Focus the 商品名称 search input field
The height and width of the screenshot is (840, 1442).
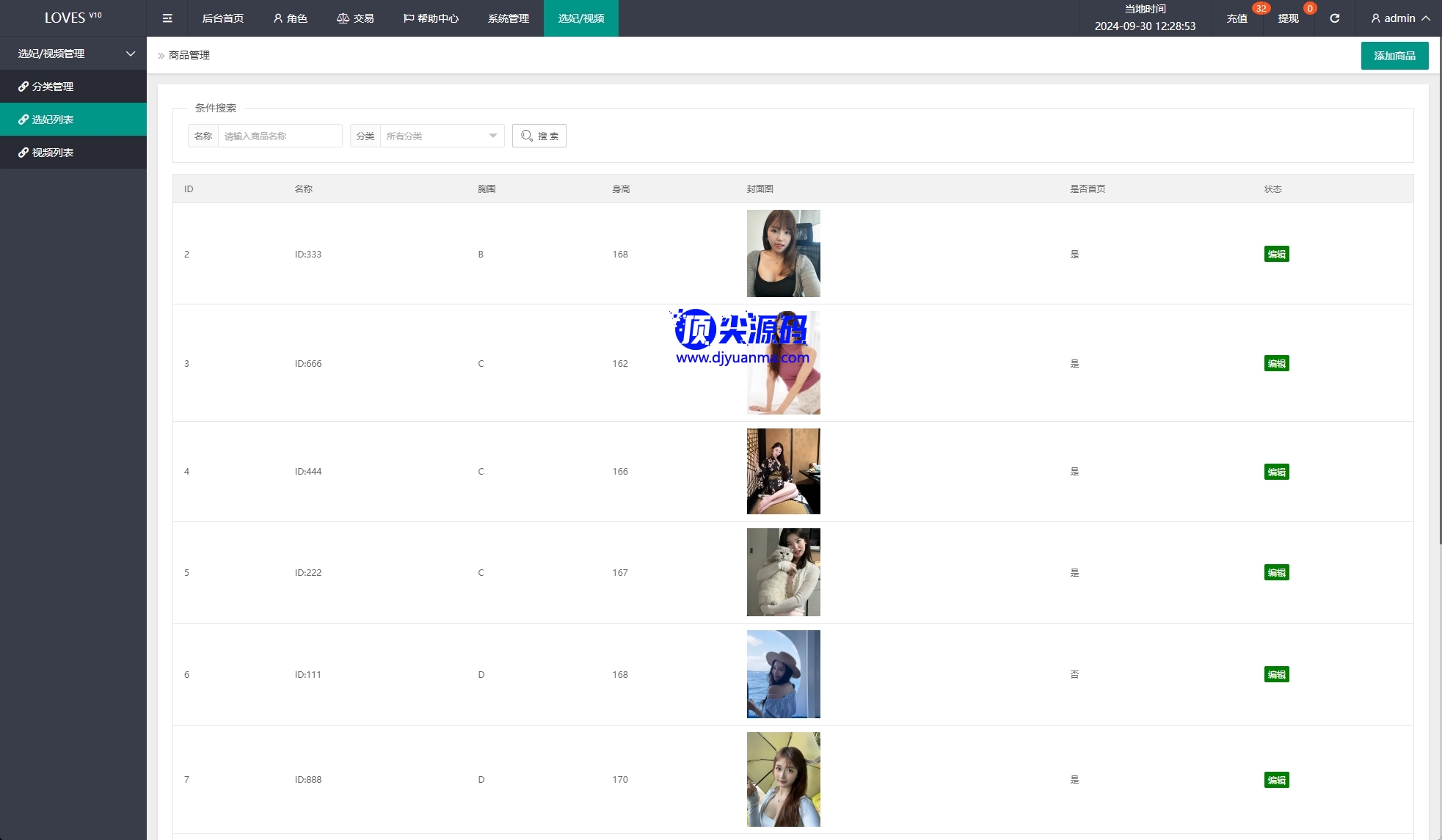tap(279, 136)
